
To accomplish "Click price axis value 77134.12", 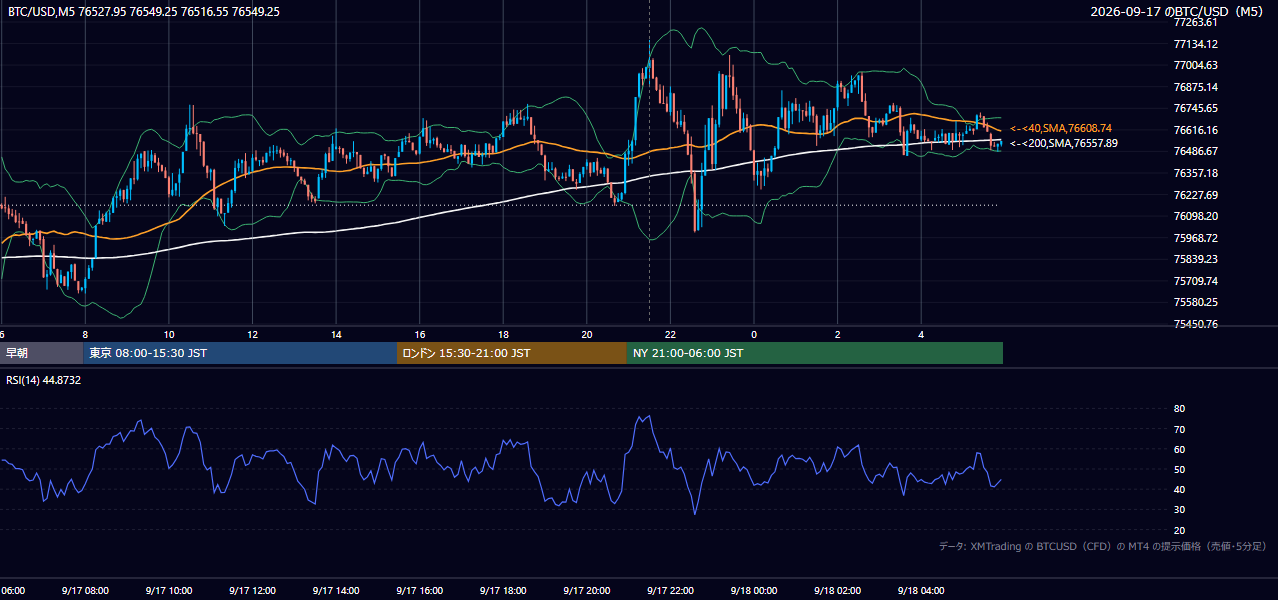I will [1196, 44].
